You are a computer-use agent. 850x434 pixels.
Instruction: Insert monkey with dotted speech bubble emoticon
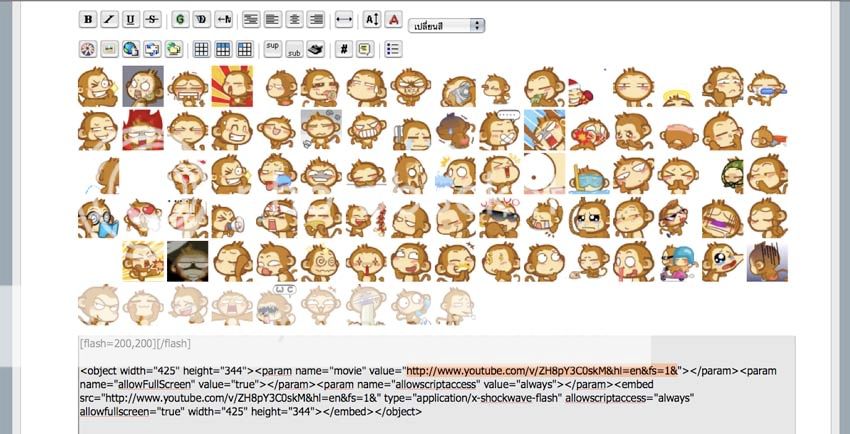click(500, 130)
